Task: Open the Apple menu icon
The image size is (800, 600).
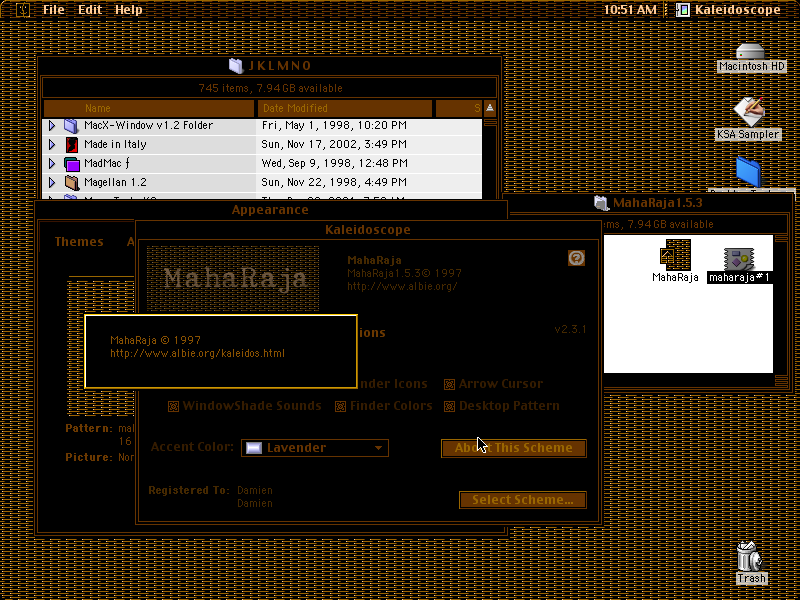Action: (x=22, y=10)
